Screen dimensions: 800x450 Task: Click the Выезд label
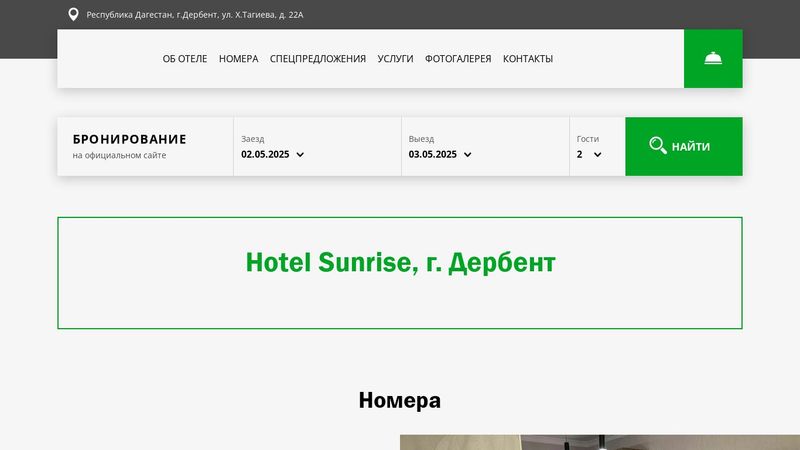pos(421,139)
